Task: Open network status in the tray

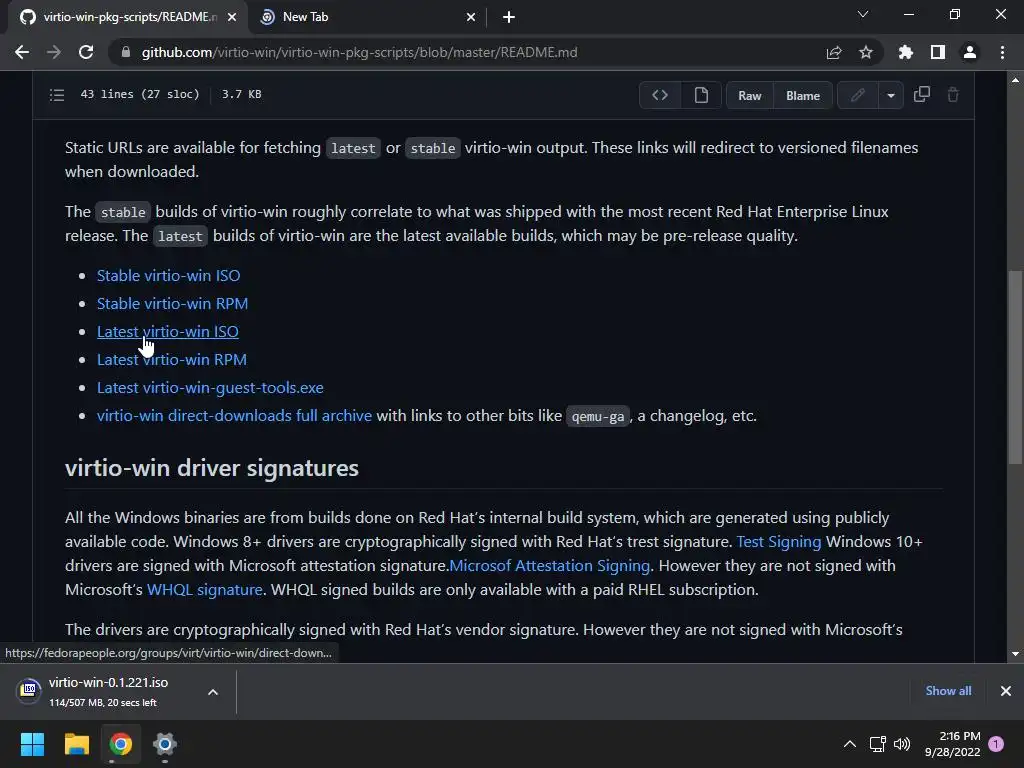Action: pyautogui.click(x=878, y=744)
